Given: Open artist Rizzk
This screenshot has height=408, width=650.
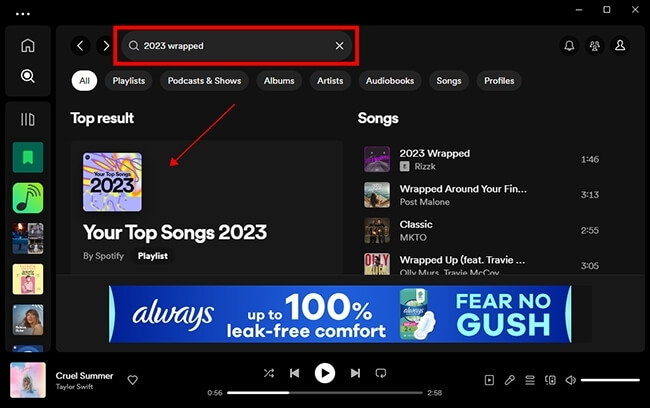Looking at the screenshot, I should coord(425,166).
